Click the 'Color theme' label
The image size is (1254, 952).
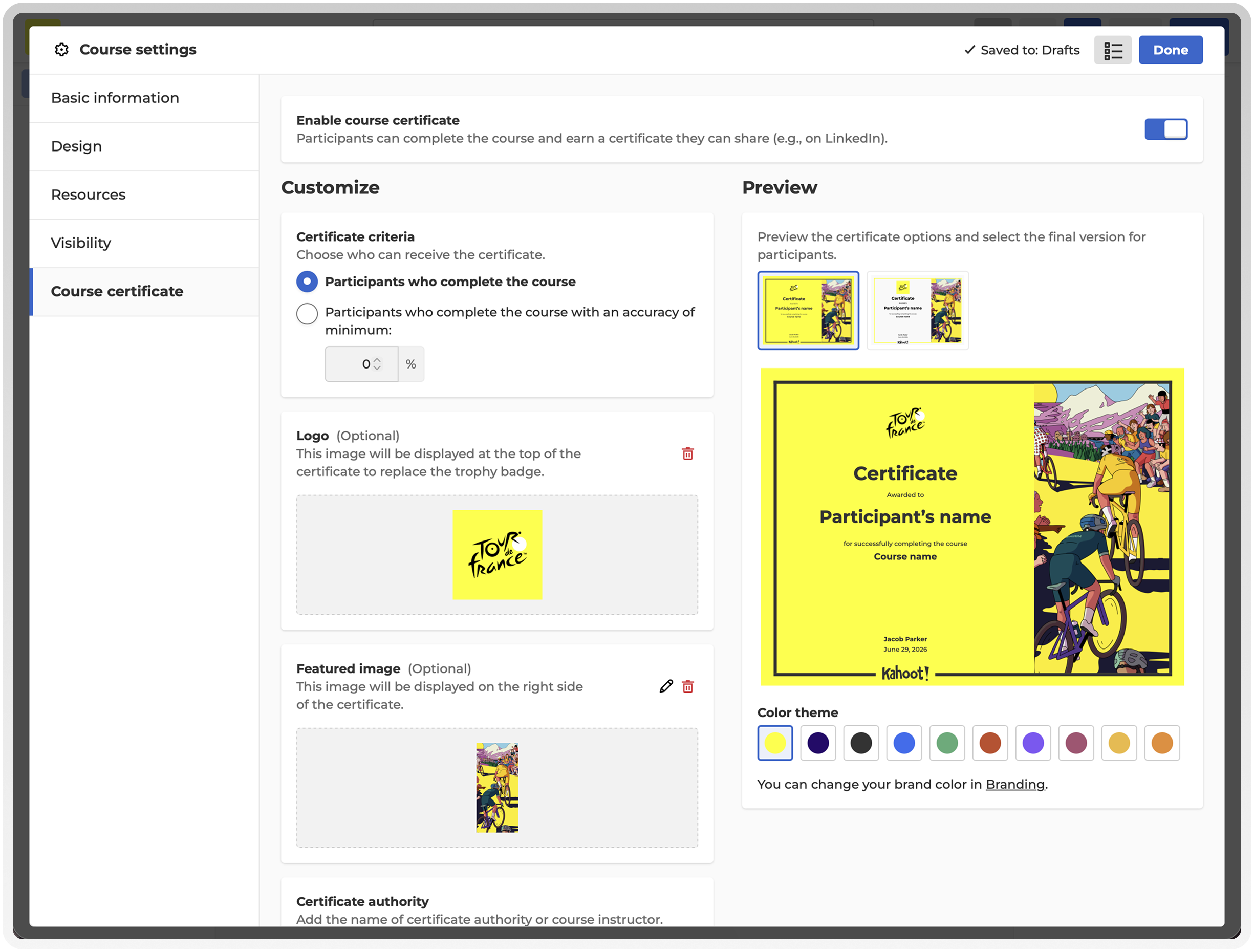(797, 713)
